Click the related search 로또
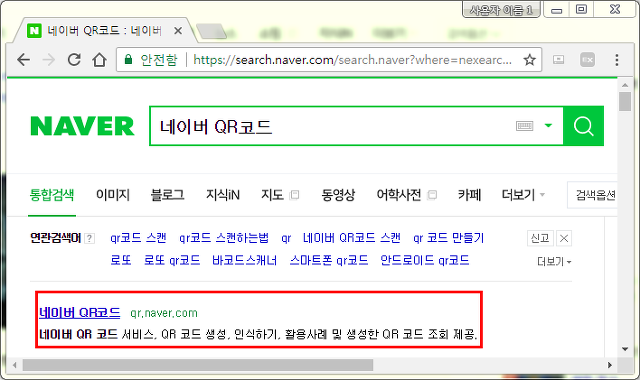Image resolution: width=640 pixels, height=380 pixels. pos(121,260)
